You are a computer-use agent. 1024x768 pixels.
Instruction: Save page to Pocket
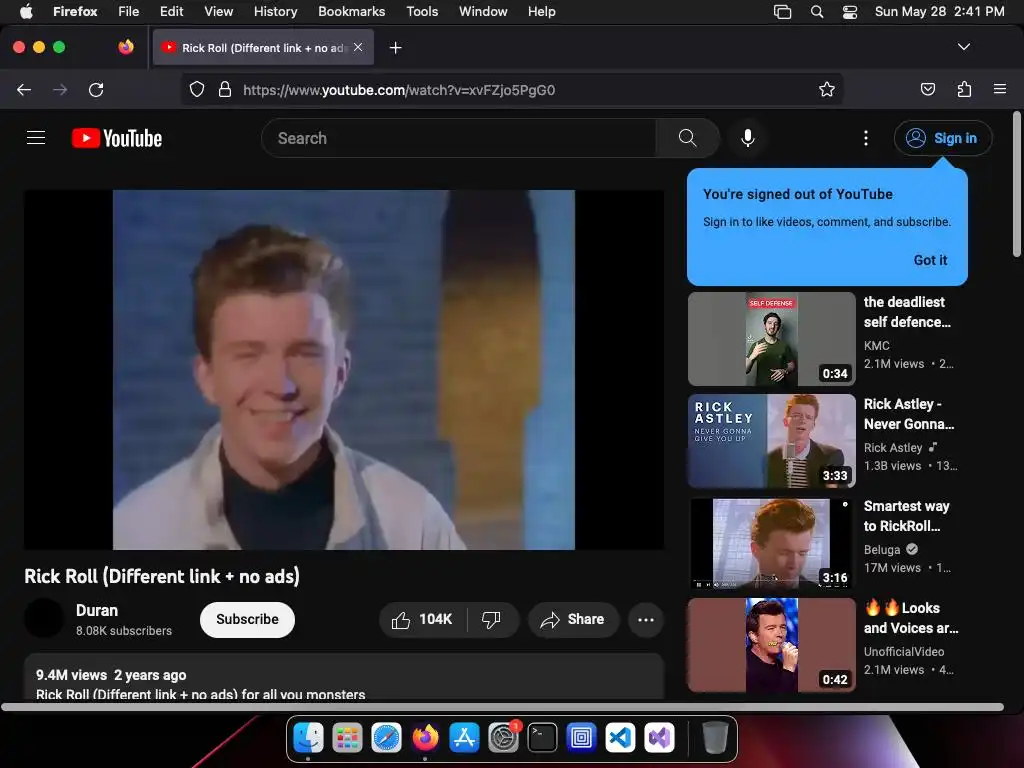tap(927, 89)
